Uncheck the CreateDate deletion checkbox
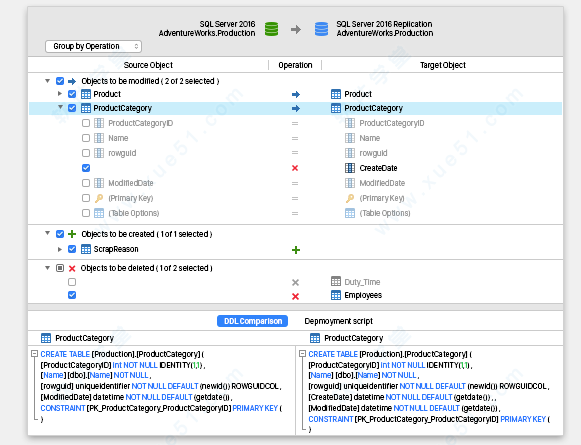 [86, 168]
